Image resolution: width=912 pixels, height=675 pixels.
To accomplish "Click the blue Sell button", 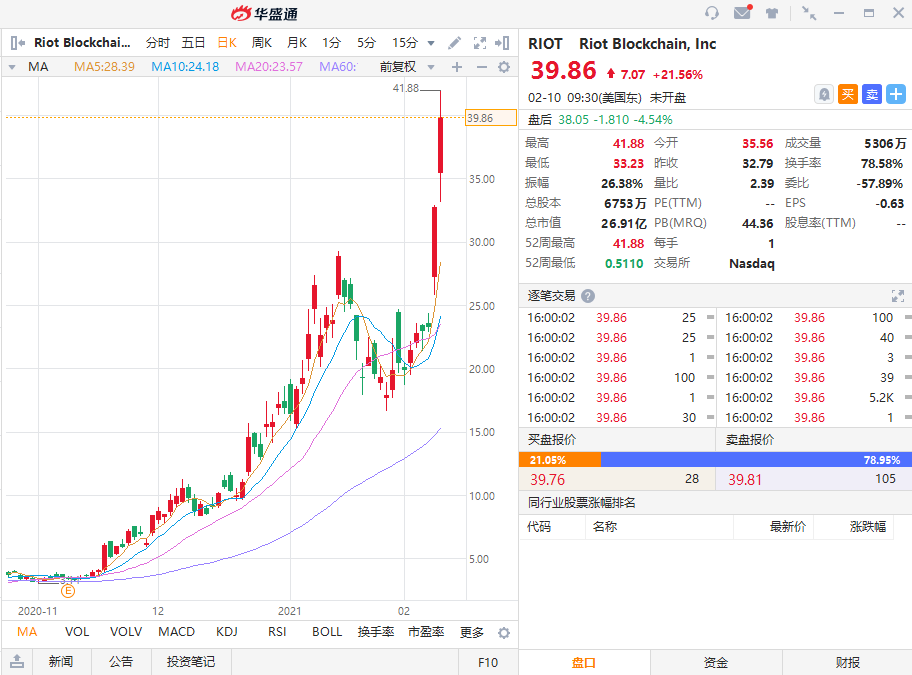I will coord(872,94).
